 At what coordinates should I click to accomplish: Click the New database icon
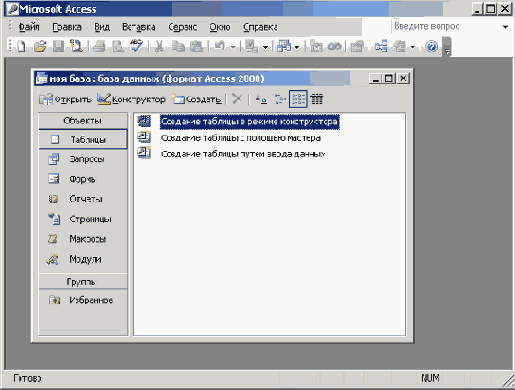point(21,46)
